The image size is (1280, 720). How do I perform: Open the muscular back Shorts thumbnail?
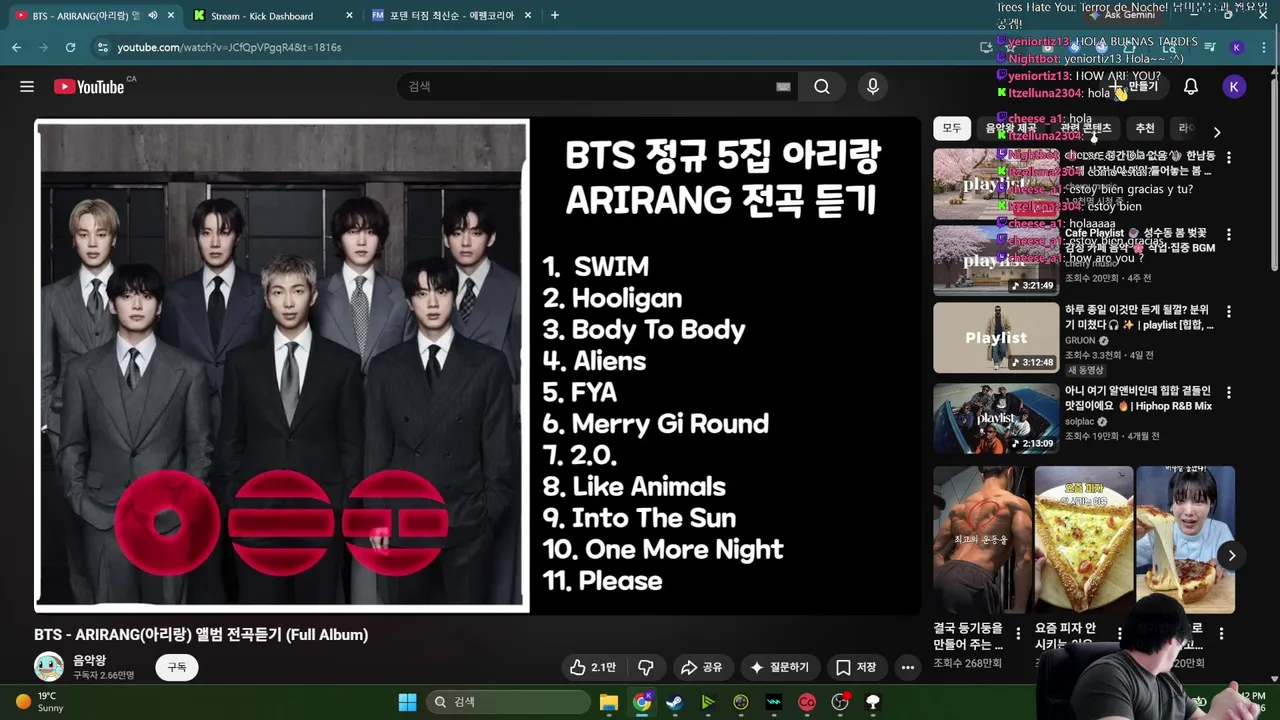(x=982, y=540)
